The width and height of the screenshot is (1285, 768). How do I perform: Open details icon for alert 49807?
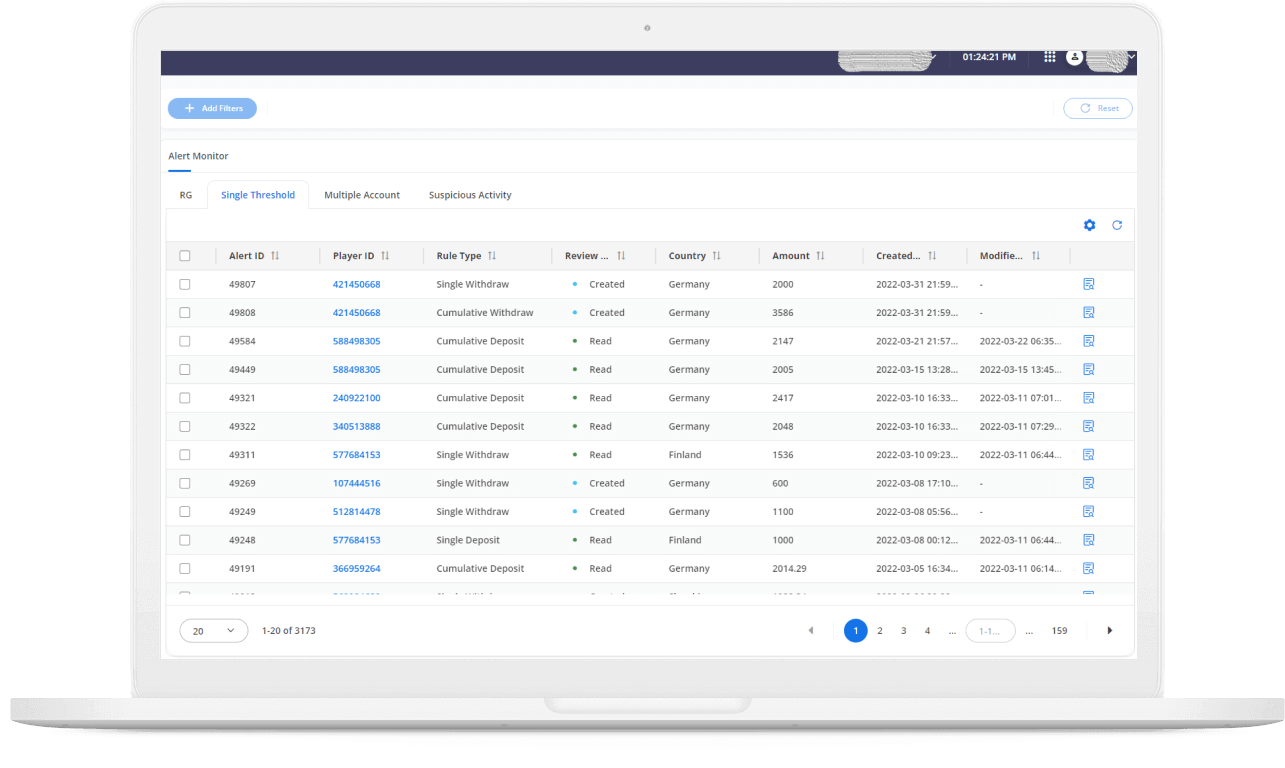point(1089,284)
